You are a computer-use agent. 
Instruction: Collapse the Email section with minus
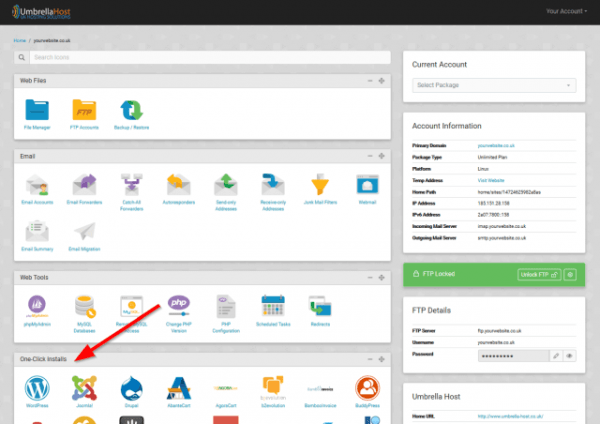[x=369, y=156]
